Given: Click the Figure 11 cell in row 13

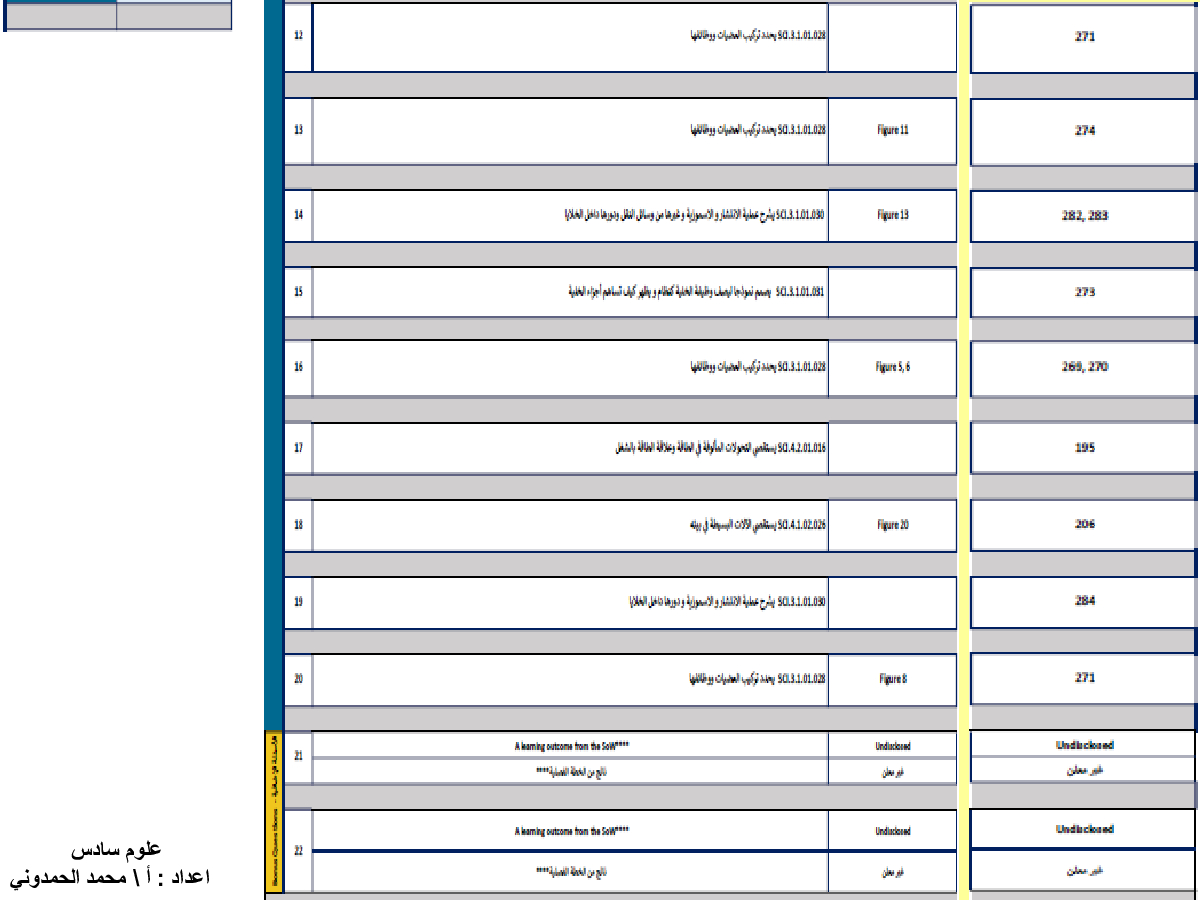Looking at the screenshot, I should click(892, 130).
